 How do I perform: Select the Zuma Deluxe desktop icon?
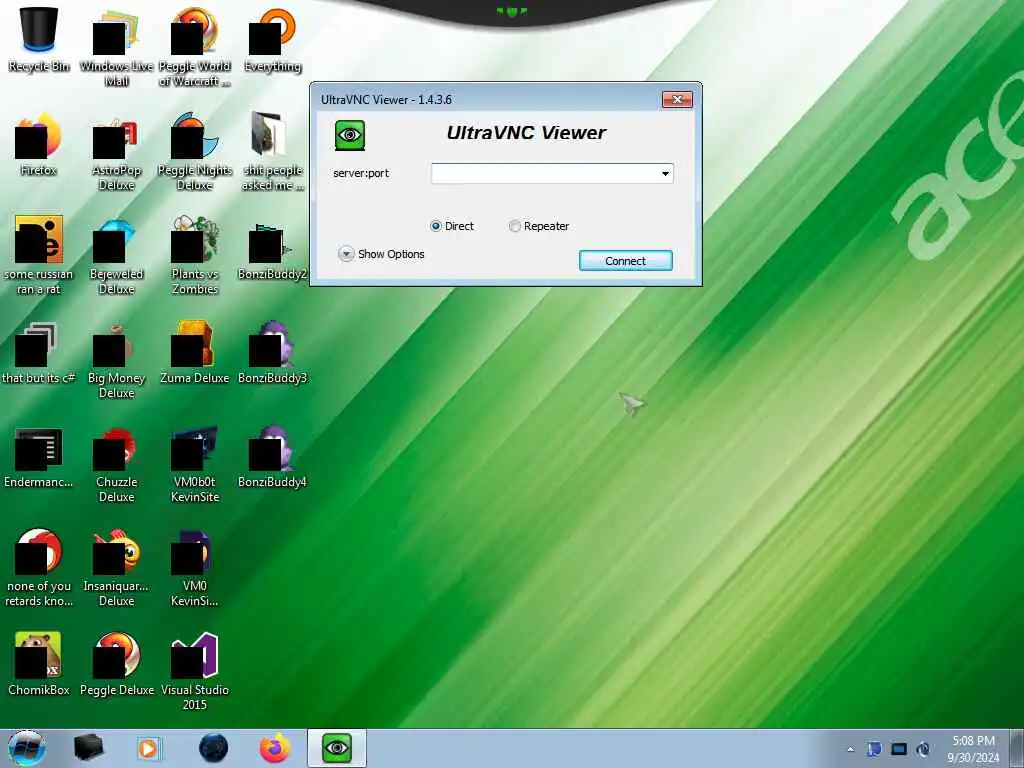click(x=195, y=353)
